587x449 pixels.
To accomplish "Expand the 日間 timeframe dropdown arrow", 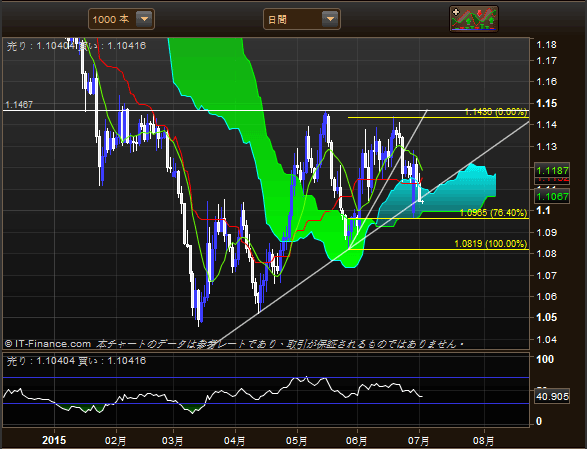I will click(x=330, y=19).
